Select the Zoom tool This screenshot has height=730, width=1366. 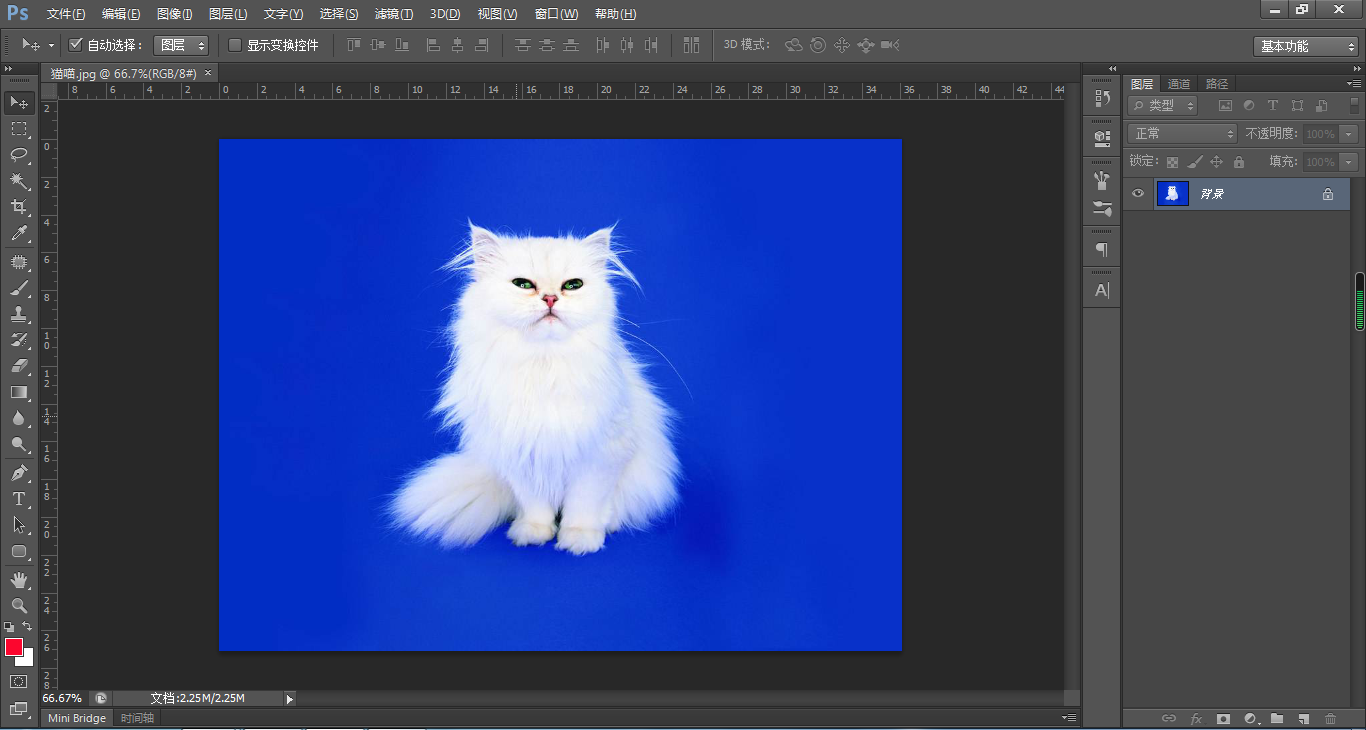[19, 606]
